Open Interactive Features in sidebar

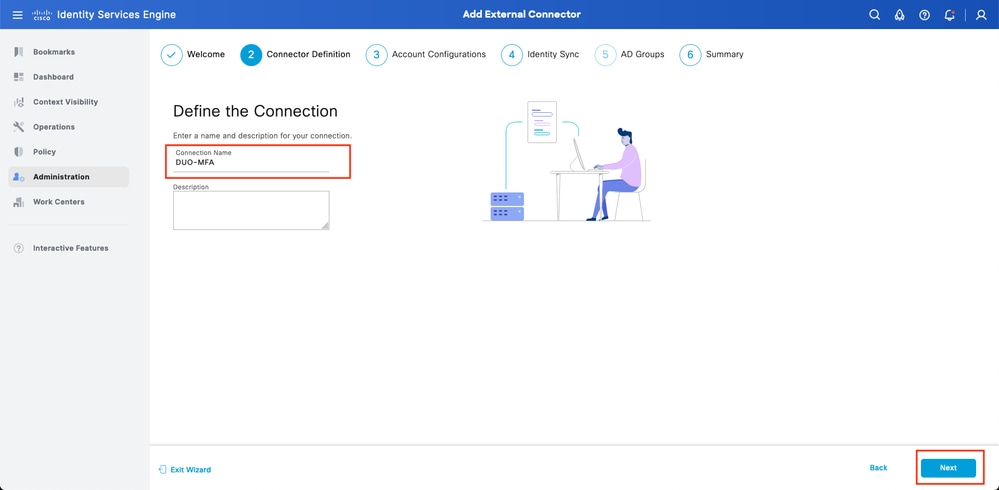(69, 248)
